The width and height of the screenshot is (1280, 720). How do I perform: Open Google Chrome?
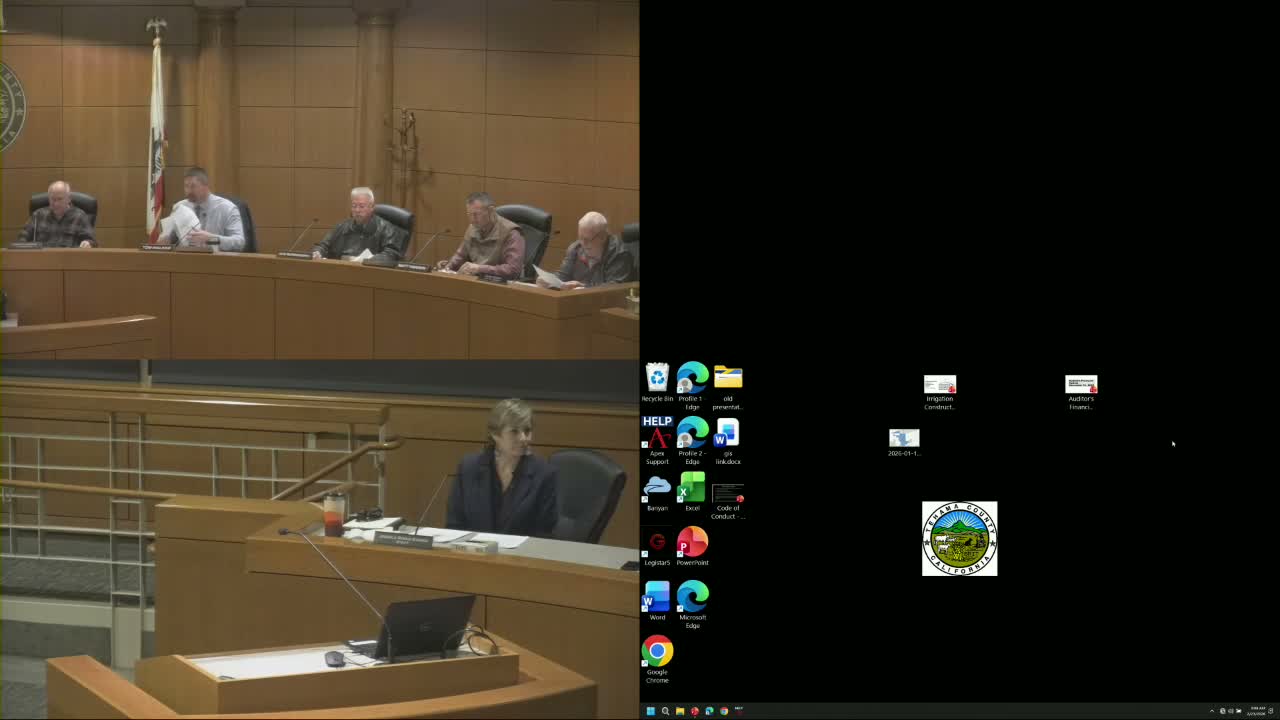click(x=657, y=655)
